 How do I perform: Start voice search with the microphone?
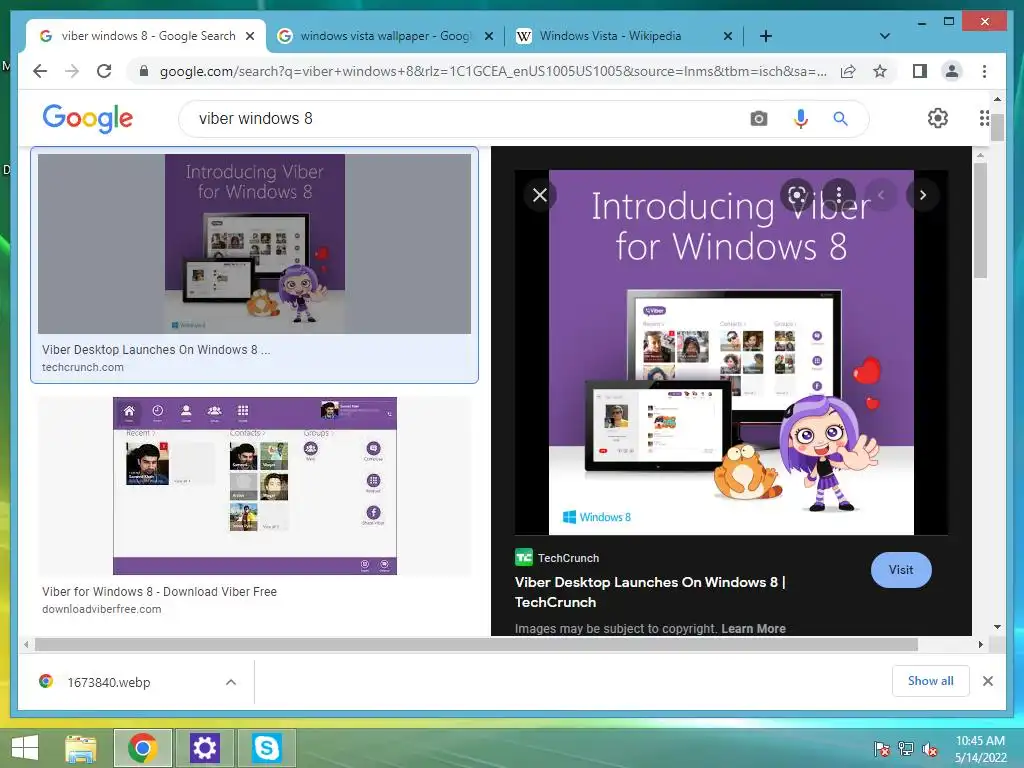[801, 119]
